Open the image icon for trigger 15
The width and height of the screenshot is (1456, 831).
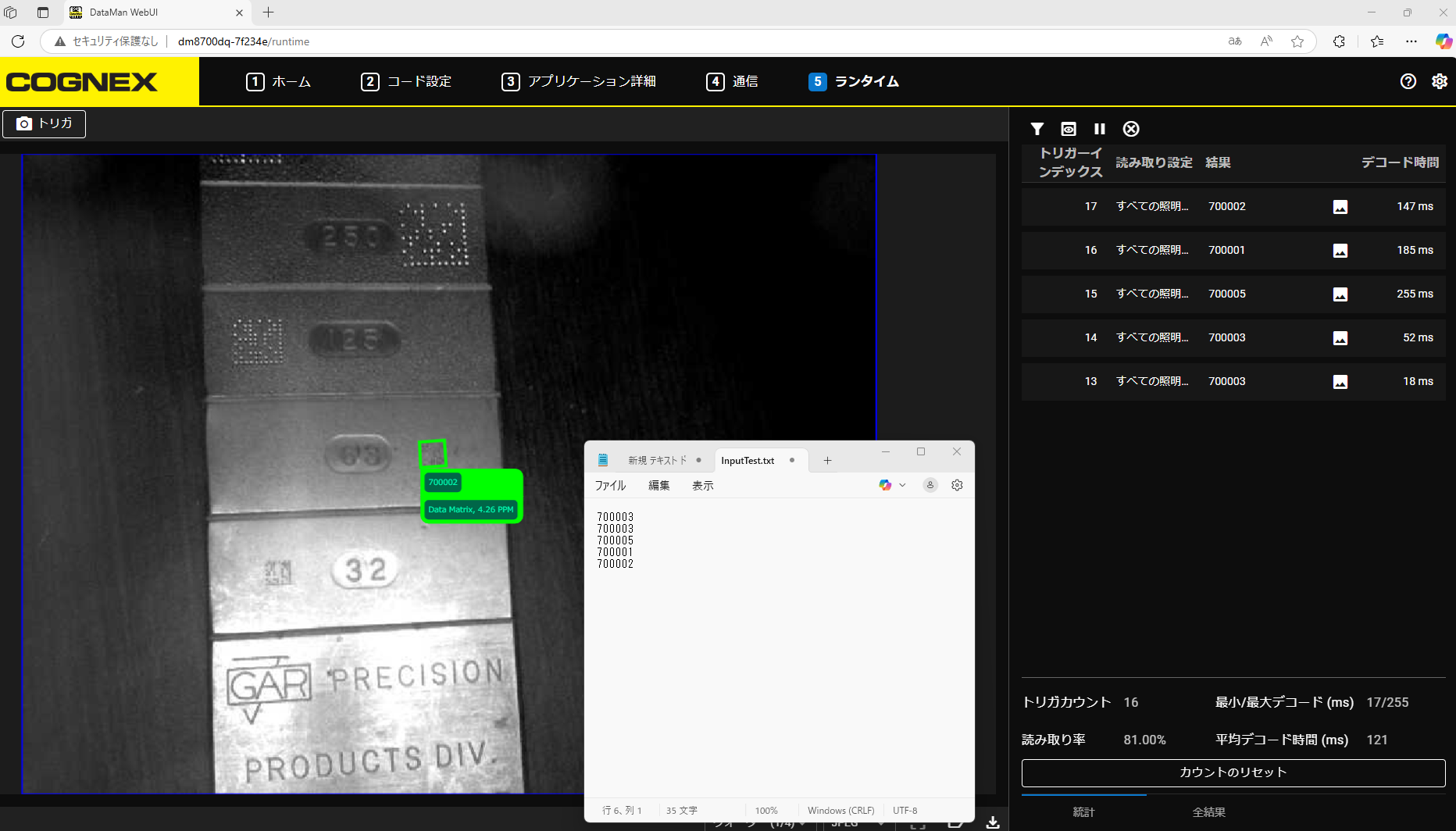(1340, 294)
